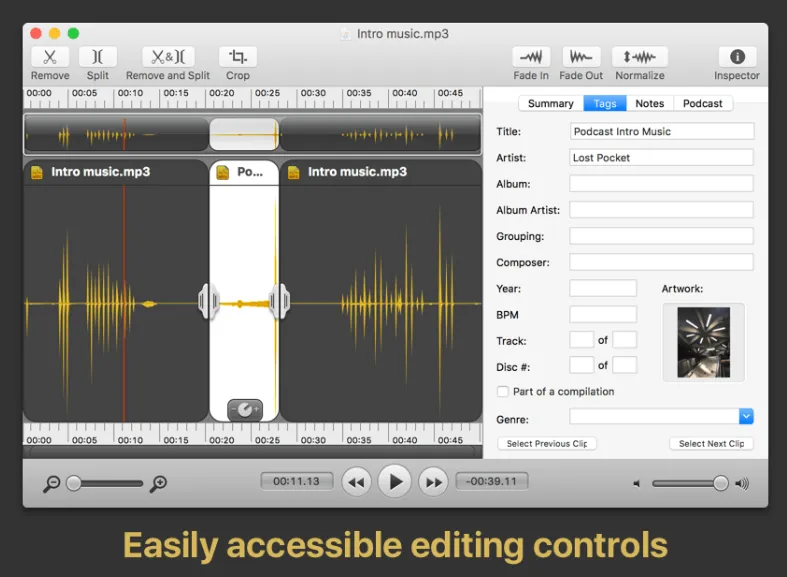
Task: Select the white Po... clip header
Action: 244,173
